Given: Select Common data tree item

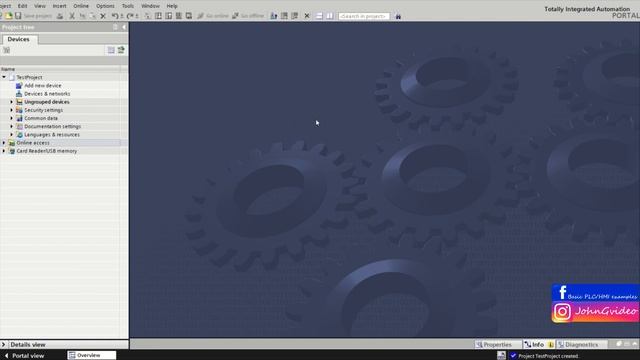Looking at the screenshot, I should click(41, 118).
